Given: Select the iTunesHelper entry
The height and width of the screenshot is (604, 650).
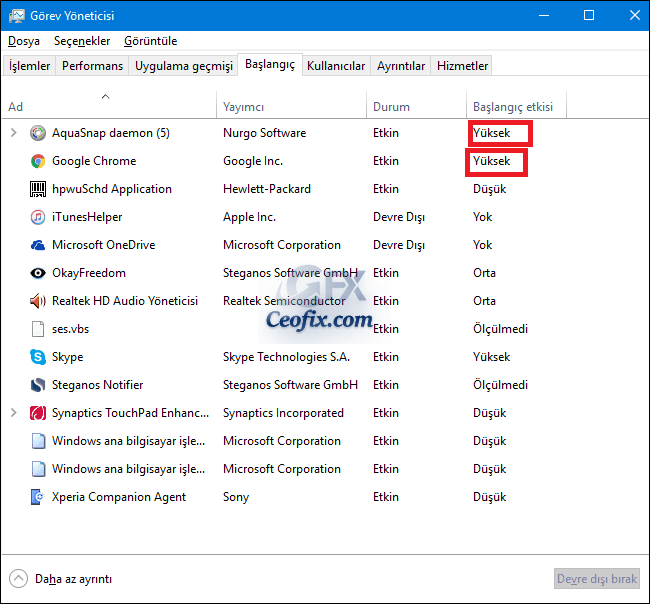Looking at the screenshot, I should click(87, 217).
